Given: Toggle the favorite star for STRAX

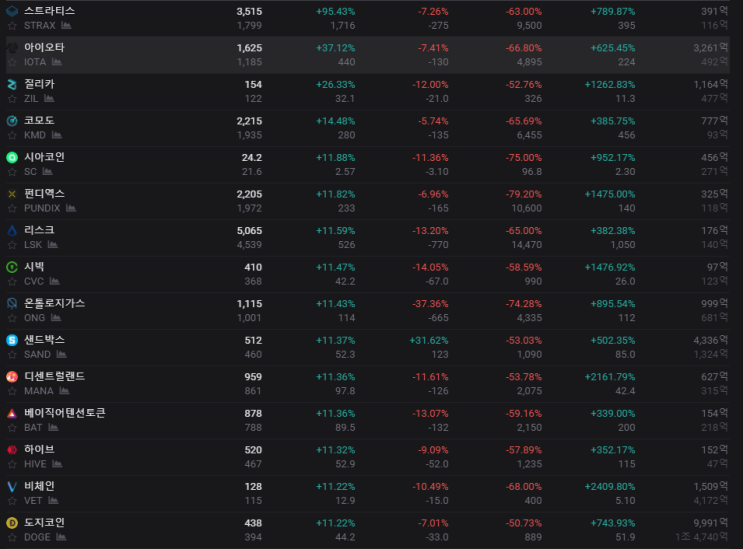Looking at the screenshot, I should click(12, 26).
